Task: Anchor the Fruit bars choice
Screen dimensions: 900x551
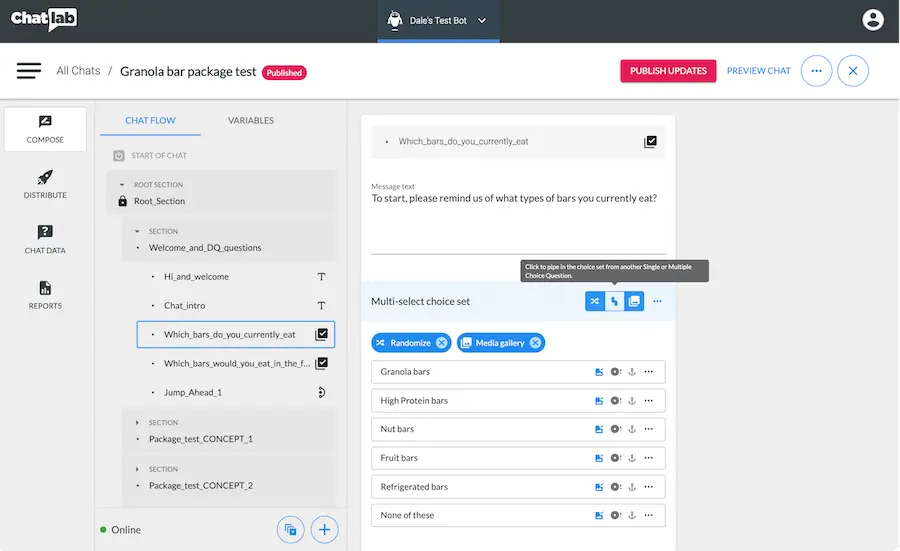Action: click(x=632, y=458)
